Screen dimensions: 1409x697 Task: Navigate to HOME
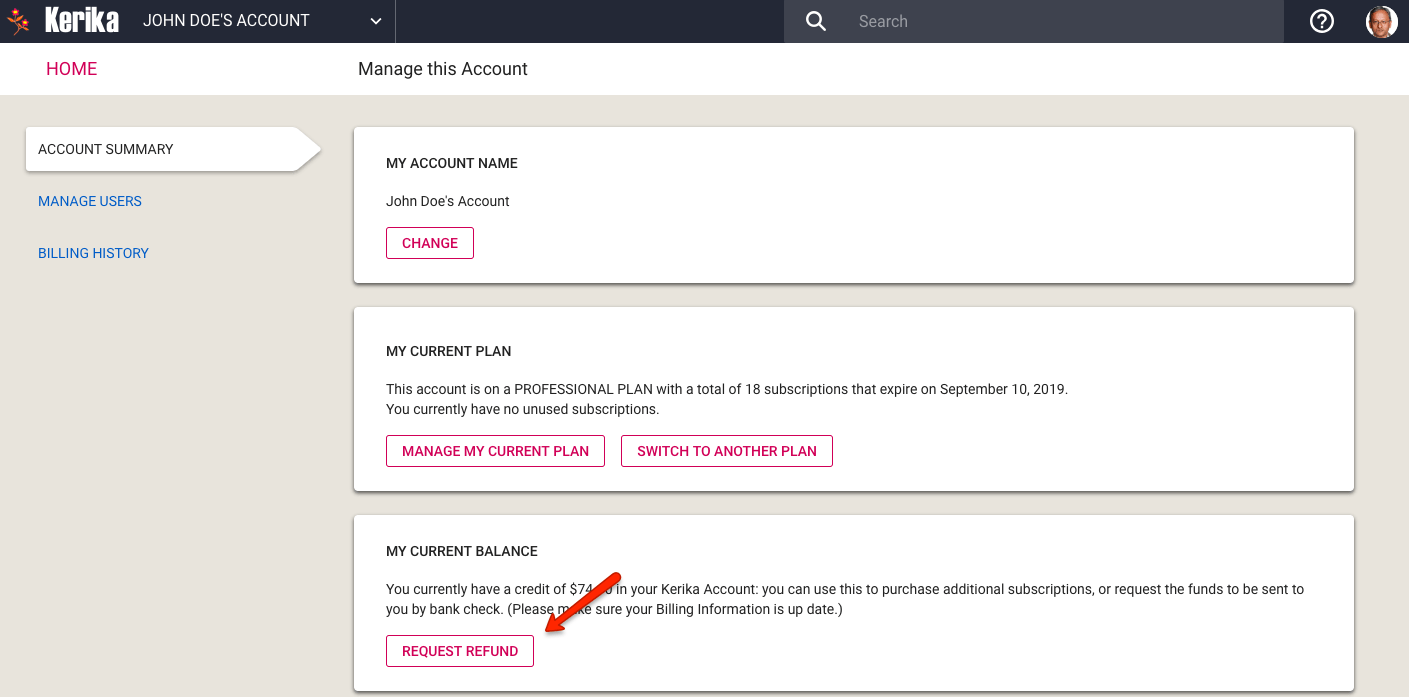coord(71,68)
